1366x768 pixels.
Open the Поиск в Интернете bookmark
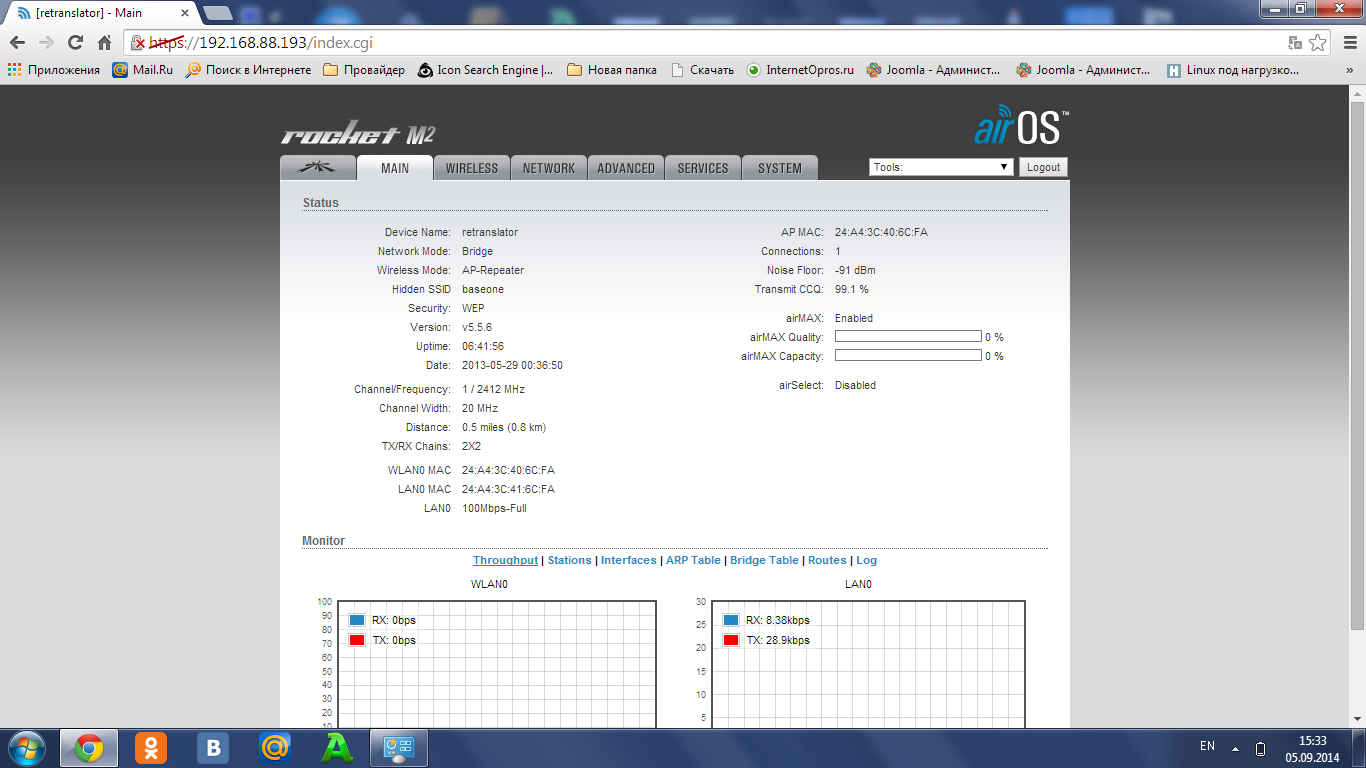(249, 70)
